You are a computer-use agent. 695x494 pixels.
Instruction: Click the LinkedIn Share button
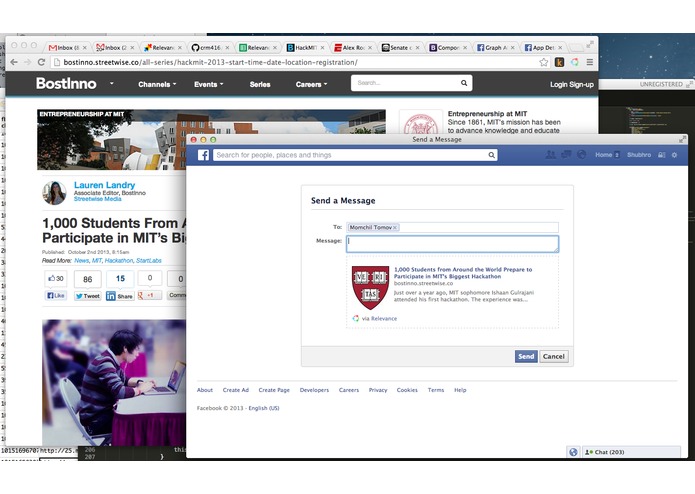point(120,296)
